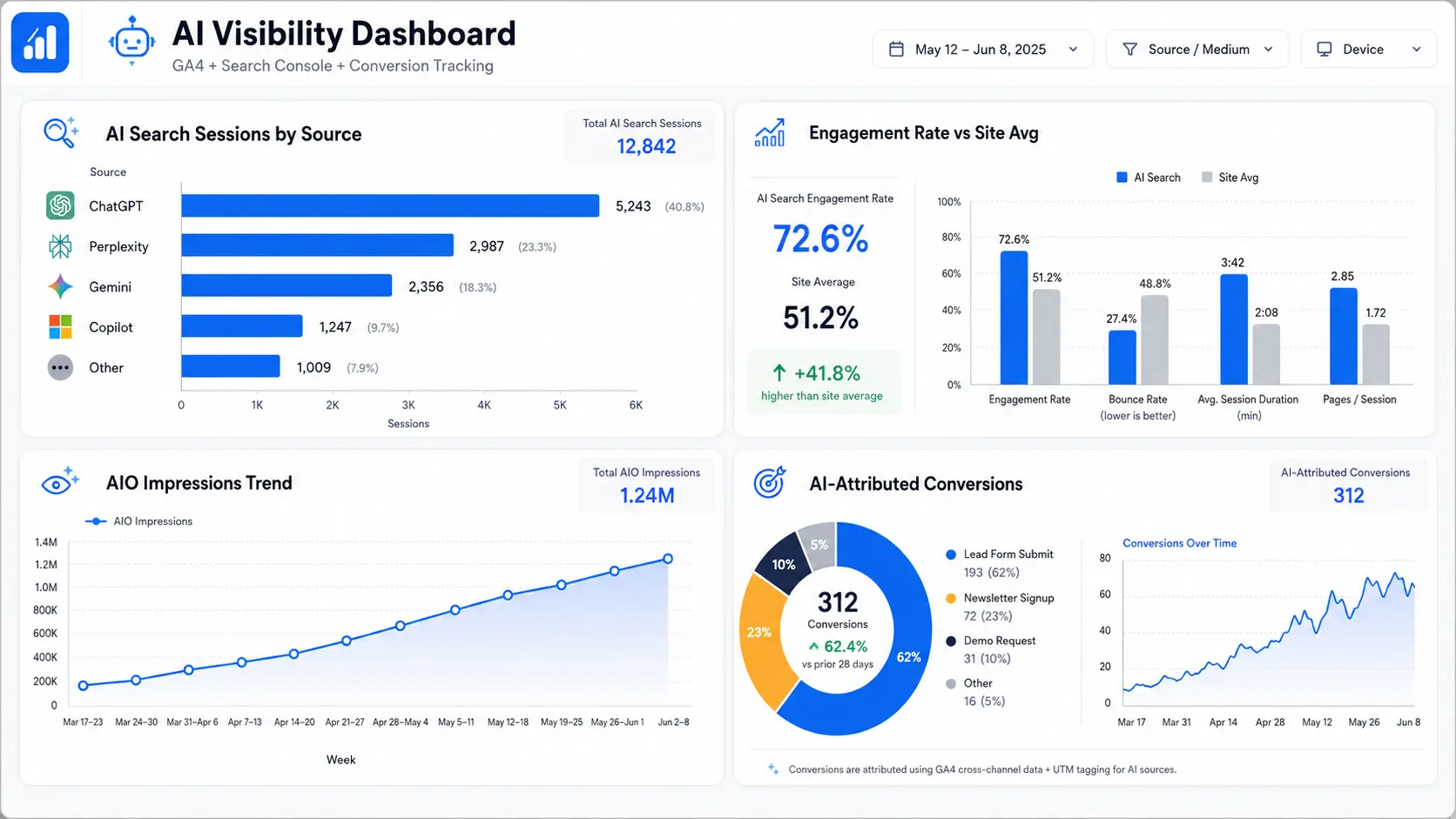
Task: Click the GA4 + Search Console subtitle
Action: (x=333, y=65)
